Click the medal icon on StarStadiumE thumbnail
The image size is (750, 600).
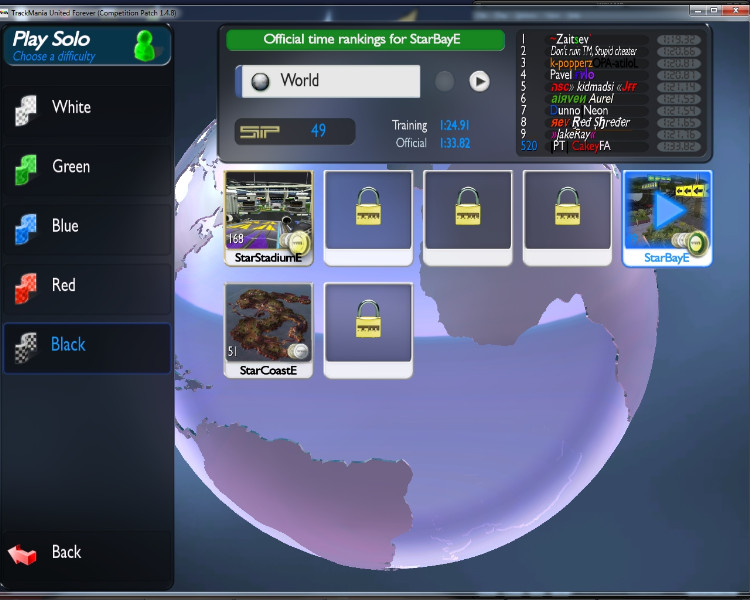click(x=297, y=241)
